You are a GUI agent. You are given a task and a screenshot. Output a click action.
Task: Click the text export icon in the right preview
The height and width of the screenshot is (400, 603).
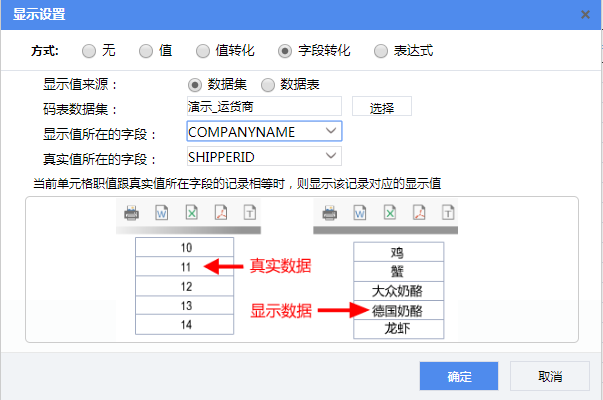[449, 213]
